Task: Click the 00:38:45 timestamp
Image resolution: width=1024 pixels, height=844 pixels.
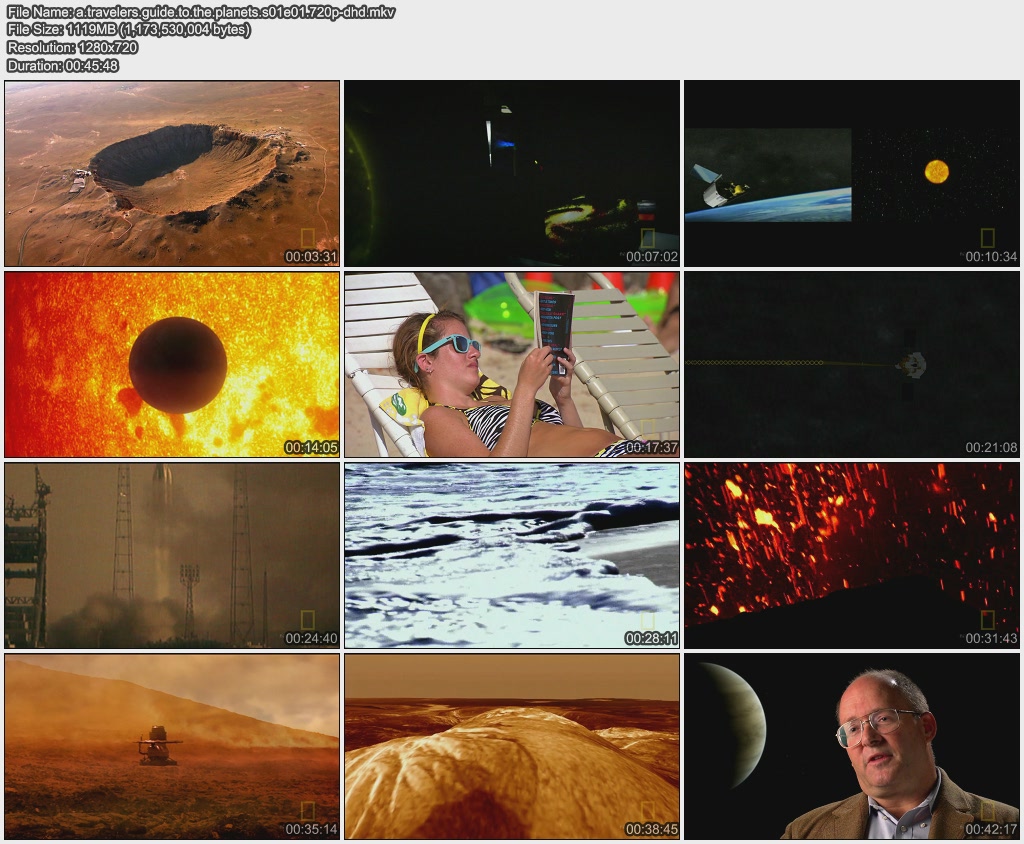Action: (x=651, y=829)
